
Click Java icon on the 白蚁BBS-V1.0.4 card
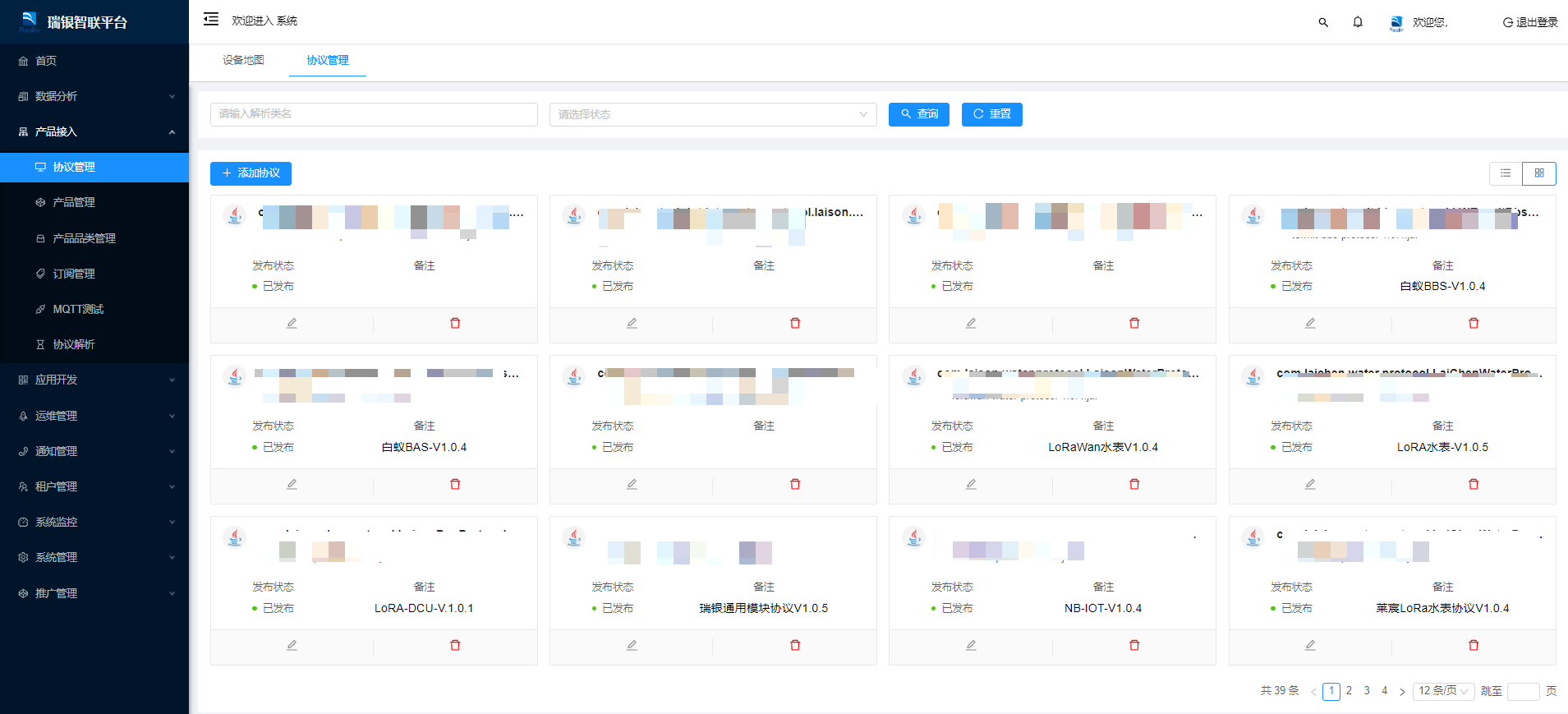(x=1253, y=215)
